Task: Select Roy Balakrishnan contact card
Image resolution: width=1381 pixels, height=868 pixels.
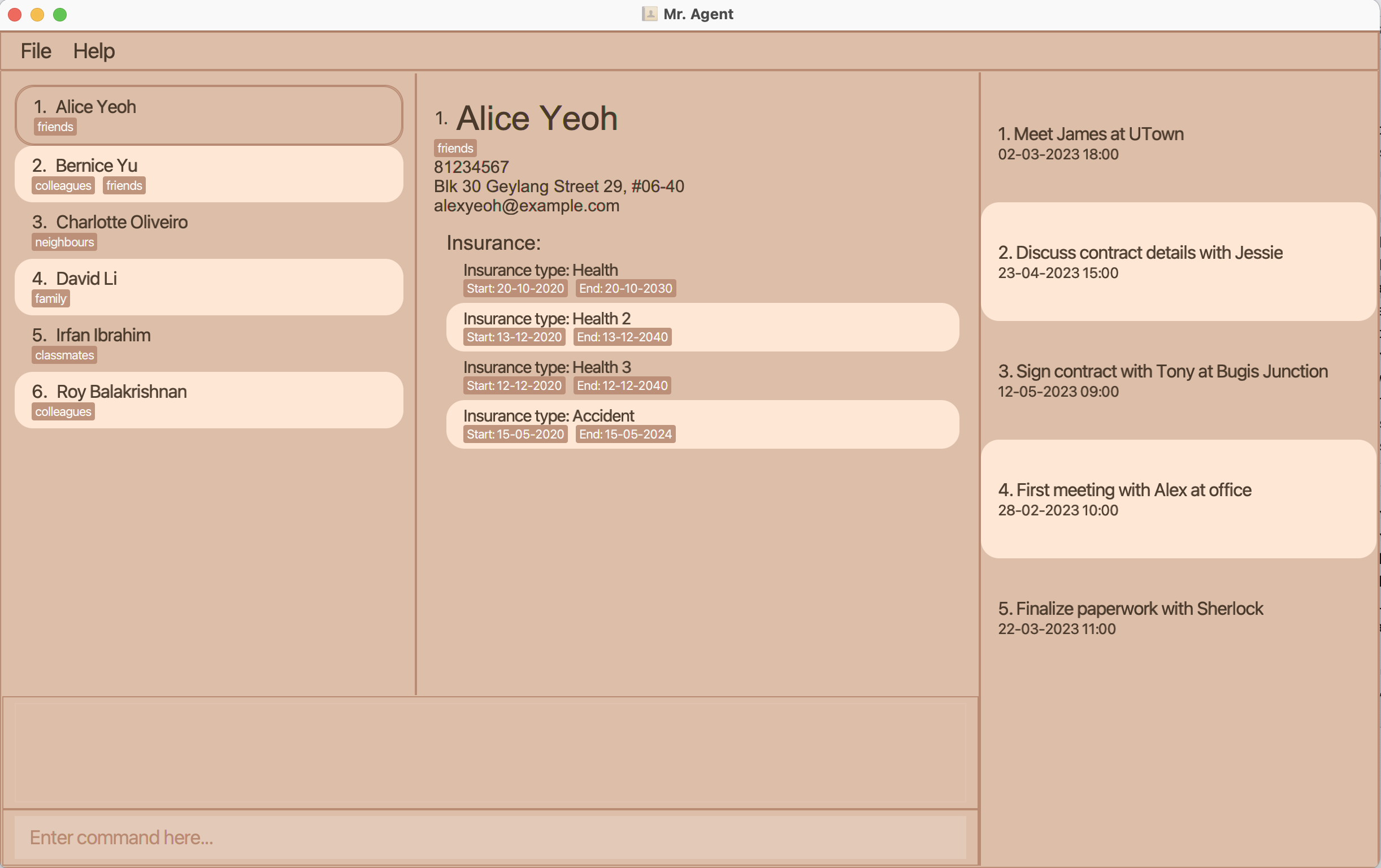Action: click(x=209, y=400)
